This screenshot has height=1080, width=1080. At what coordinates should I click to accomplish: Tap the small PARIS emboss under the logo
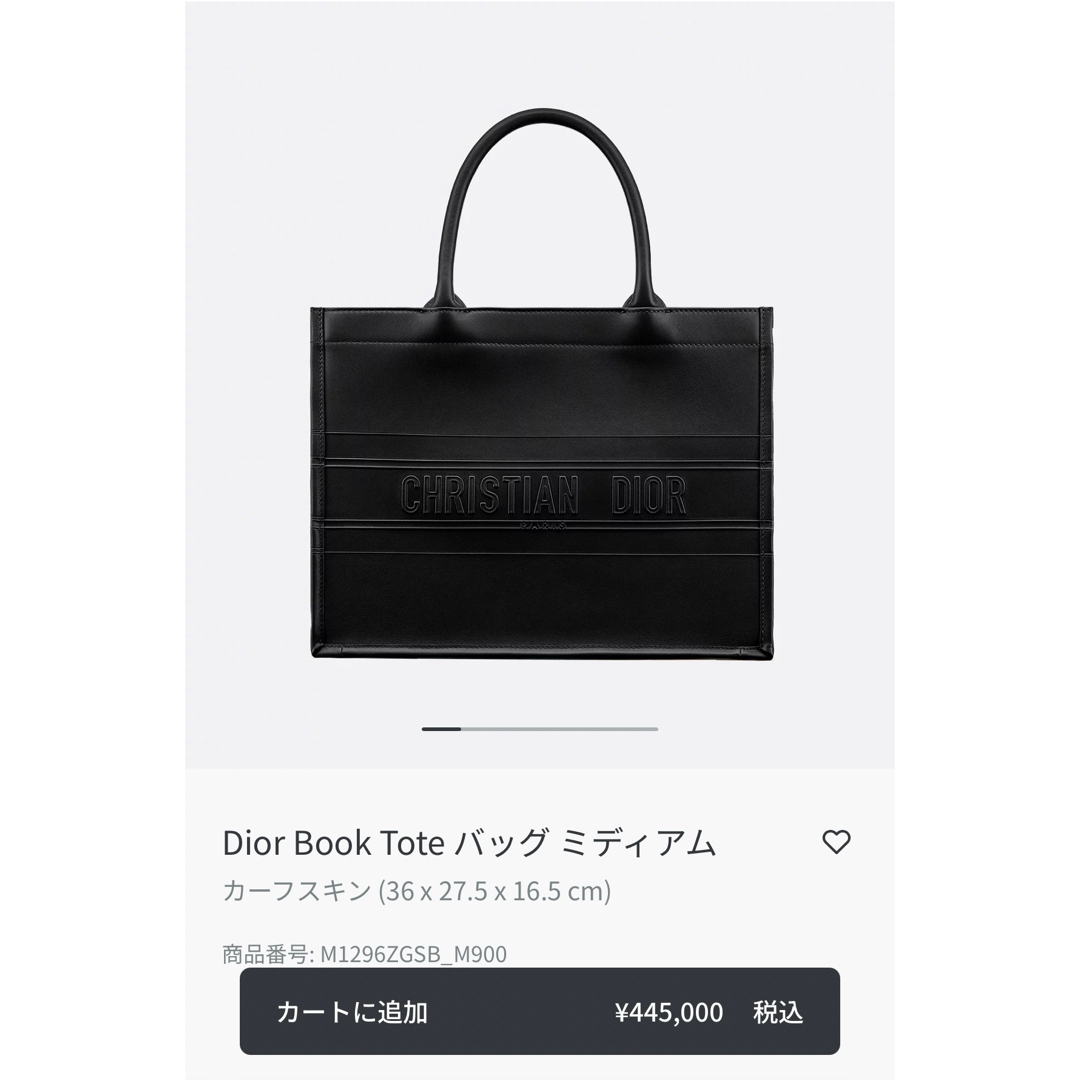point(543,526)
